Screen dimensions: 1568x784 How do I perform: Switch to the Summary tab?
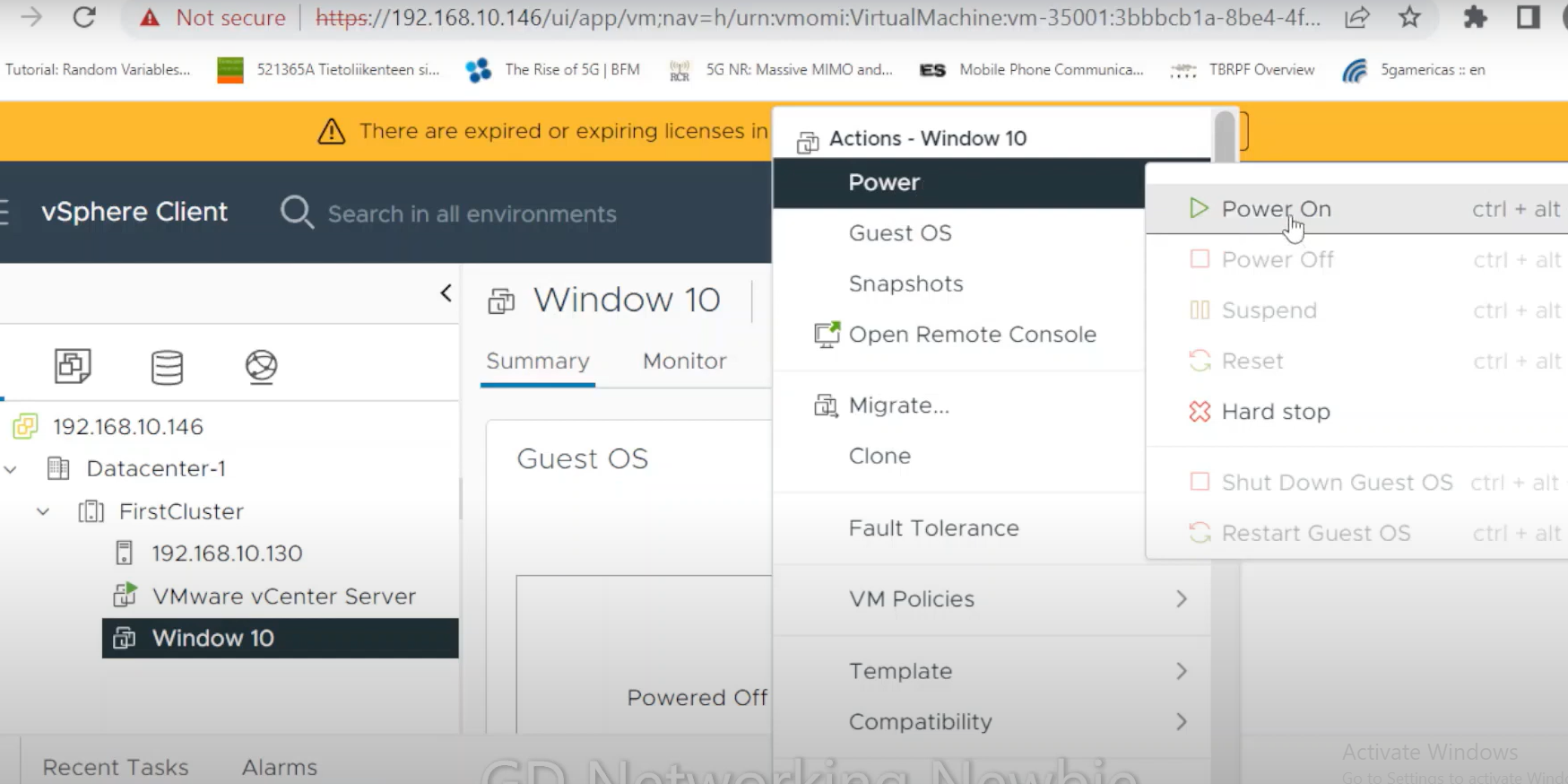538,361
